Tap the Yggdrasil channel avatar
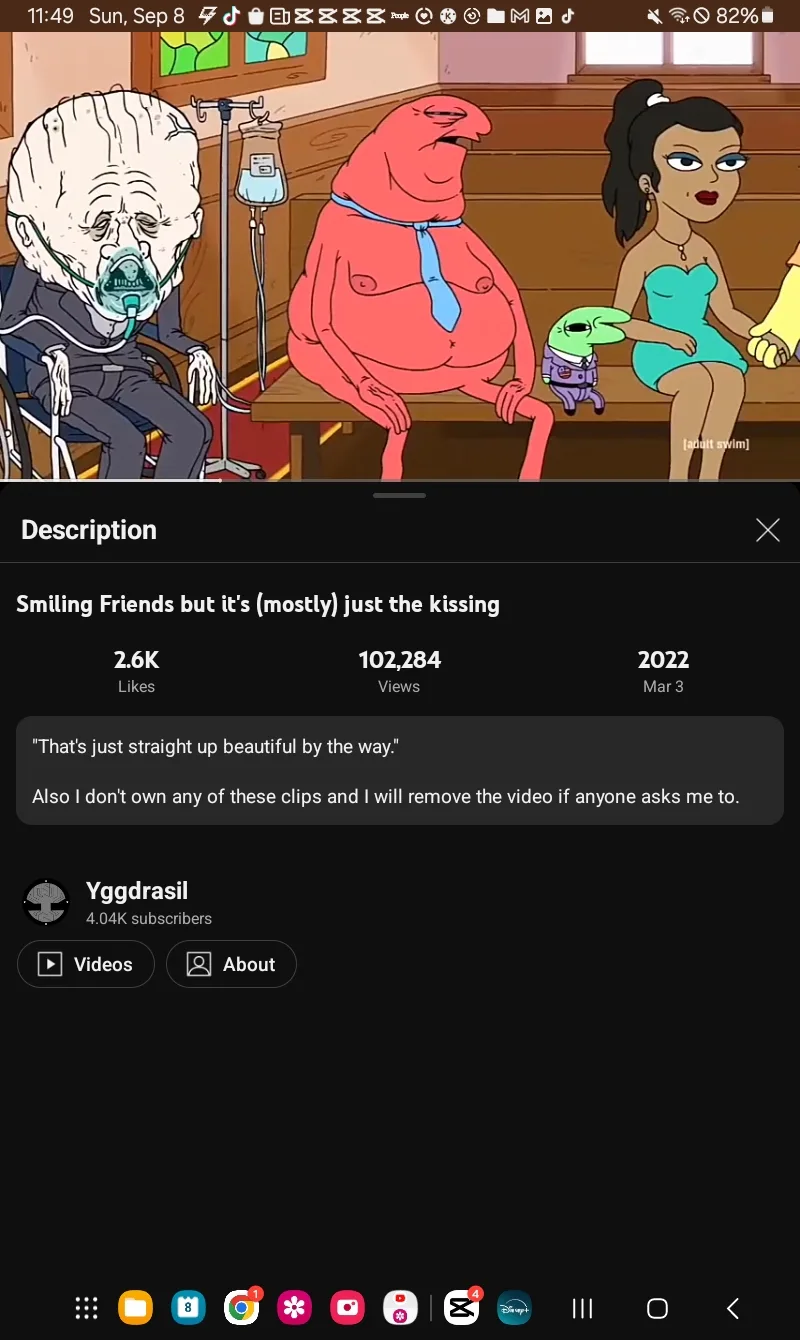The width and height of the screenshot is (800, 1340). (46, 903)
